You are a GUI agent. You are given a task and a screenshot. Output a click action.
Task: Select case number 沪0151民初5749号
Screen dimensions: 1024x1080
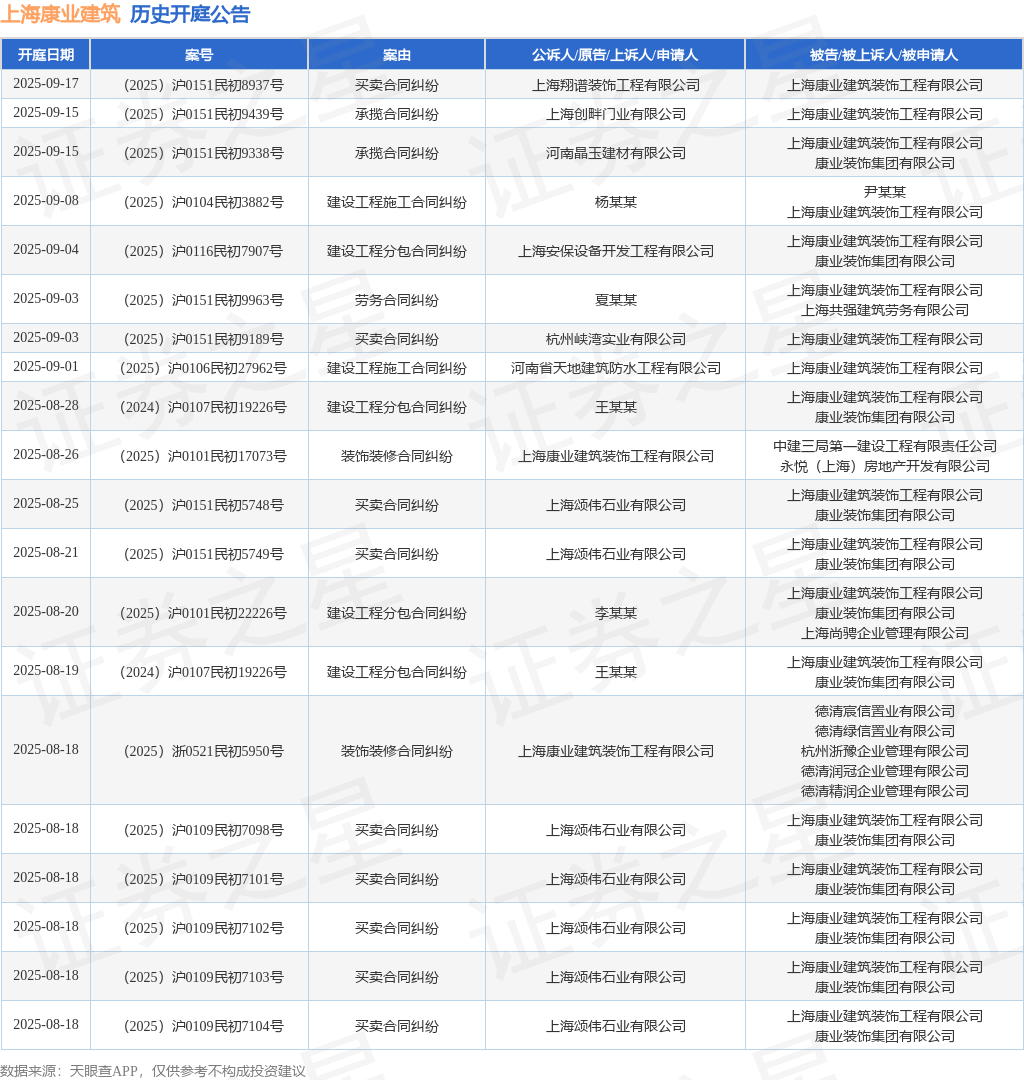coord(204,554)
